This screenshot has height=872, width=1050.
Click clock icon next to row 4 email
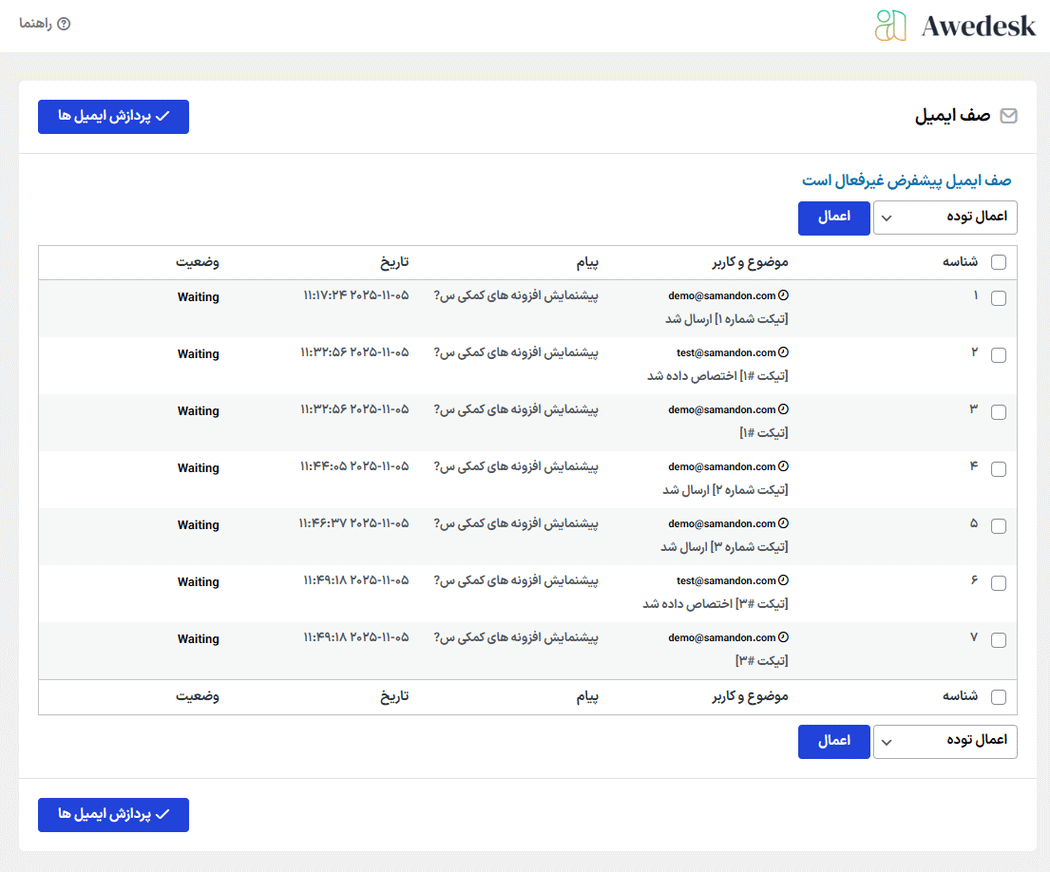click(x=784, y=467)
